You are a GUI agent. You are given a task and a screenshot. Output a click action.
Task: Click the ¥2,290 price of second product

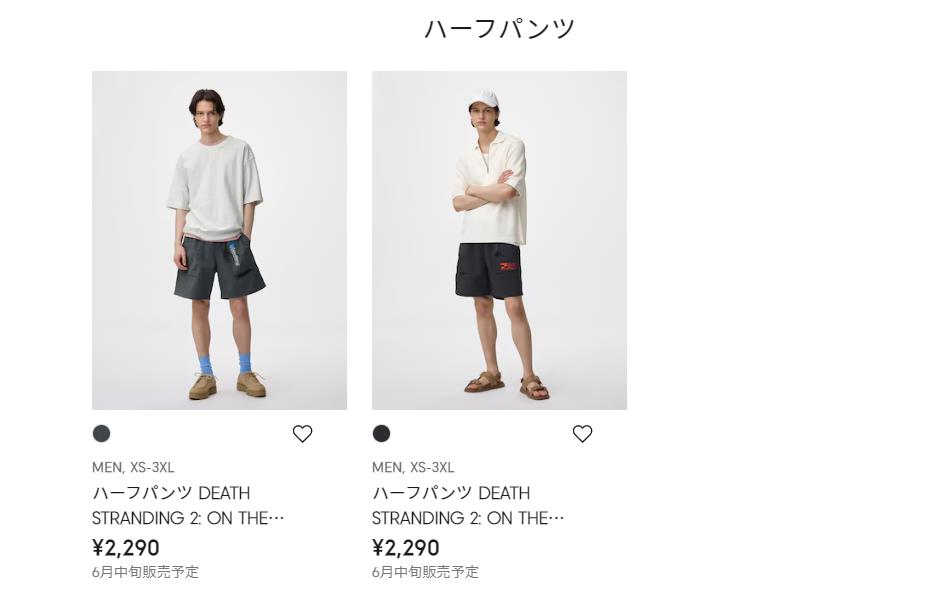coord(406,547)
